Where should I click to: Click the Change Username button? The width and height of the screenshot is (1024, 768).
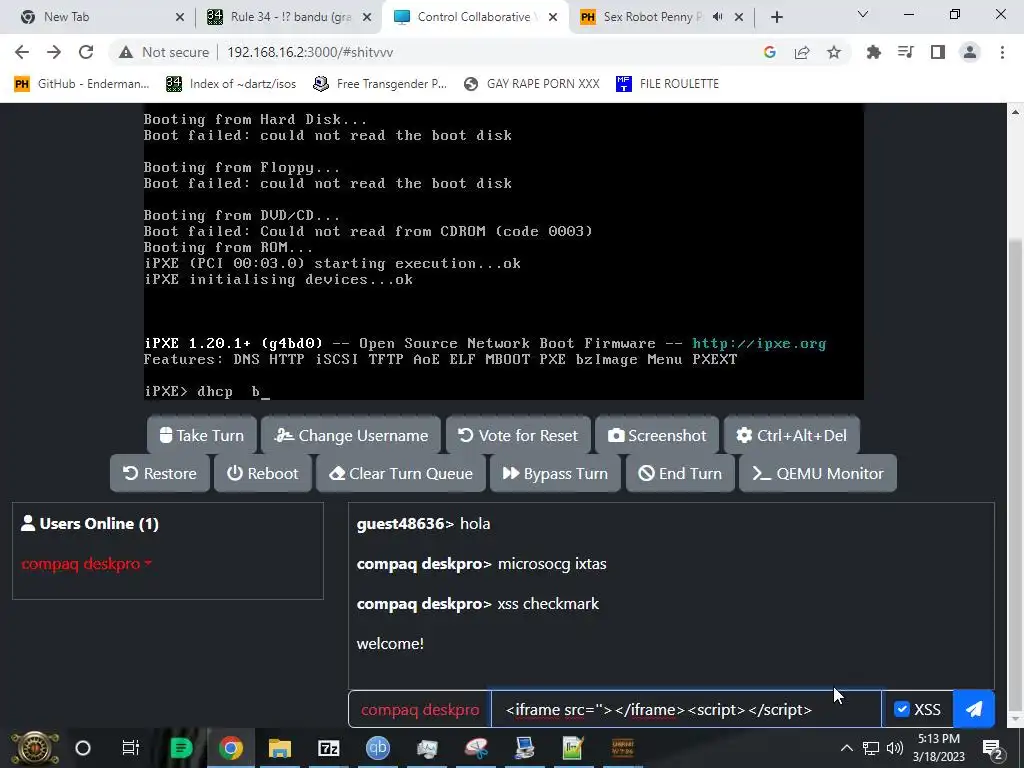(x=351, y=436)
